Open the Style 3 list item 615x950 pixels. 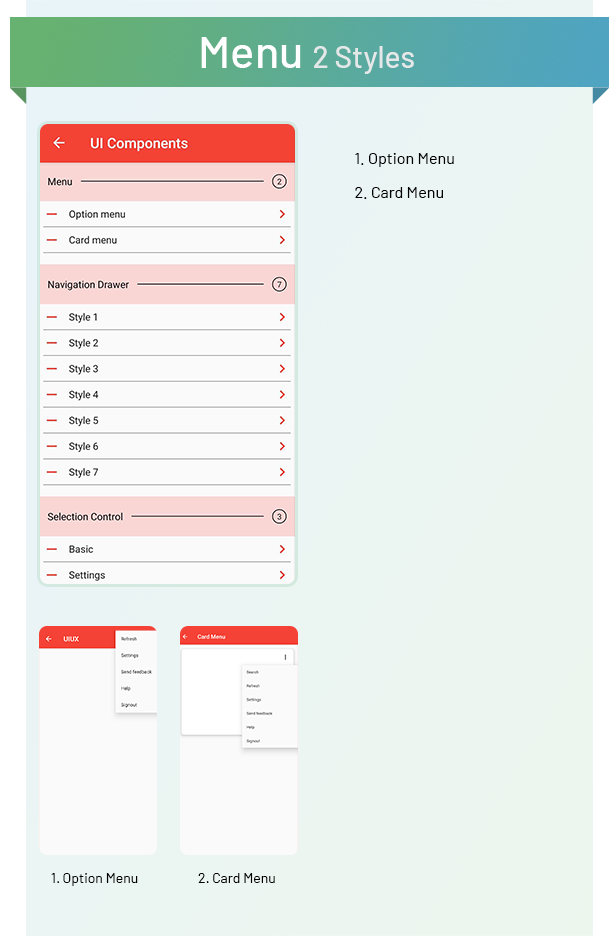[x=84, y=369]
